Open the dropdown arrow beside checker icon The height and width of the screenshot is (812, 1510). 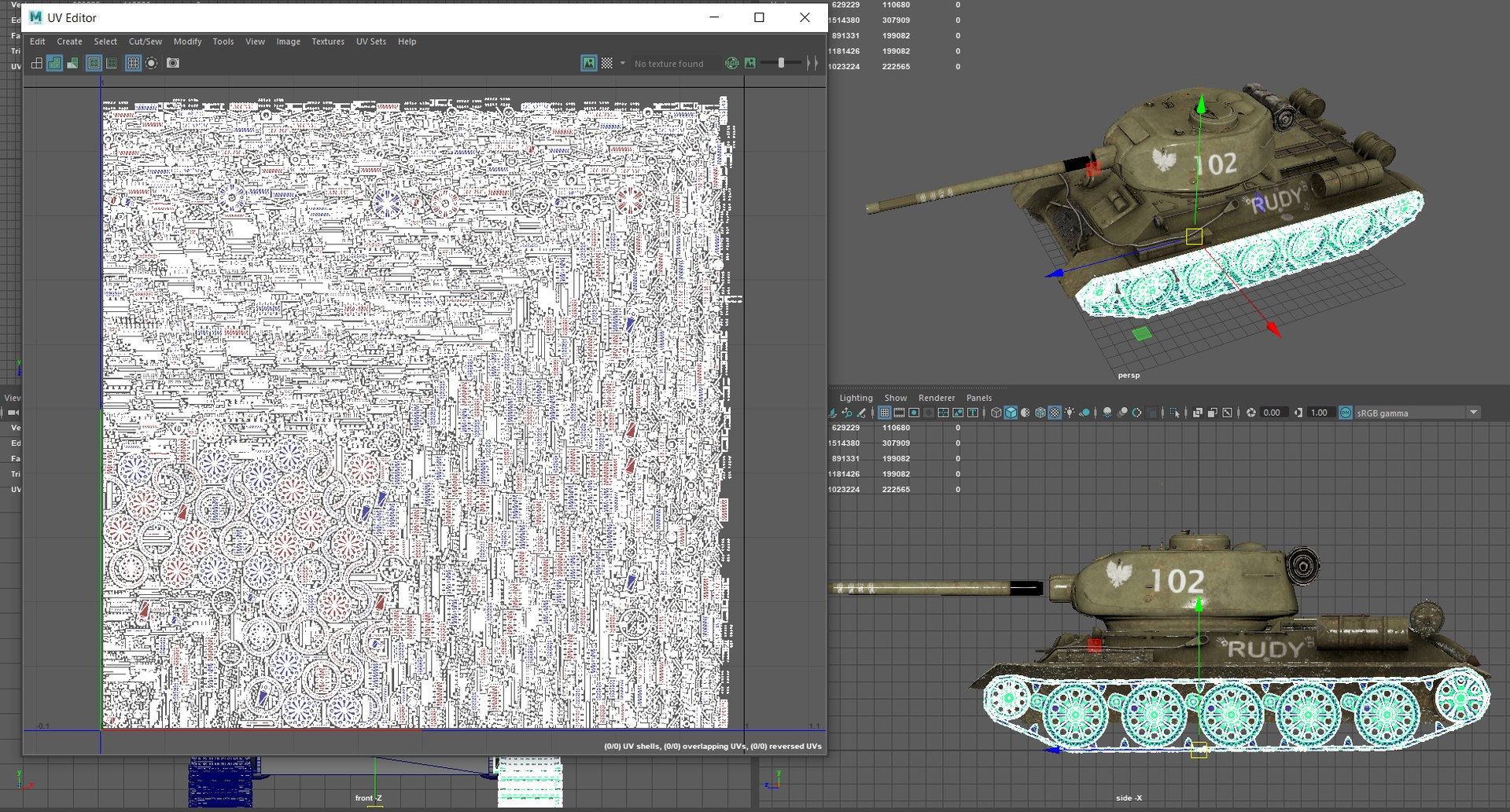click(x=622, y=63)
